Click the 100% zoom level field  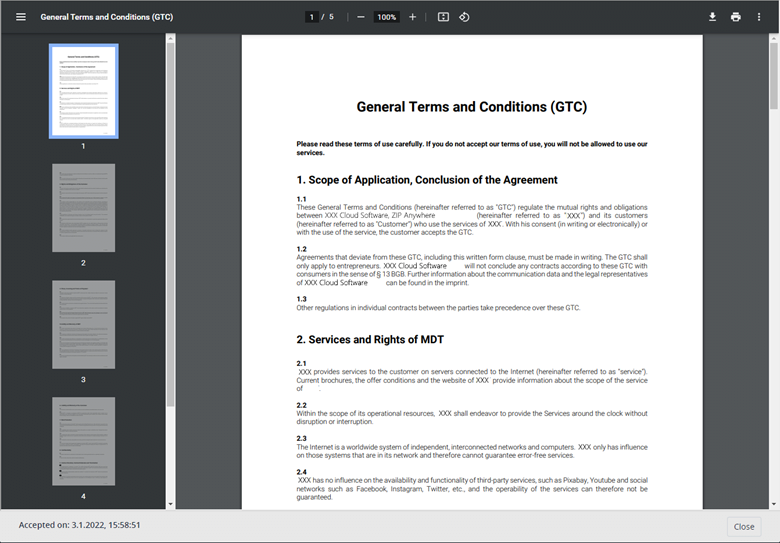tap(387, 17)
